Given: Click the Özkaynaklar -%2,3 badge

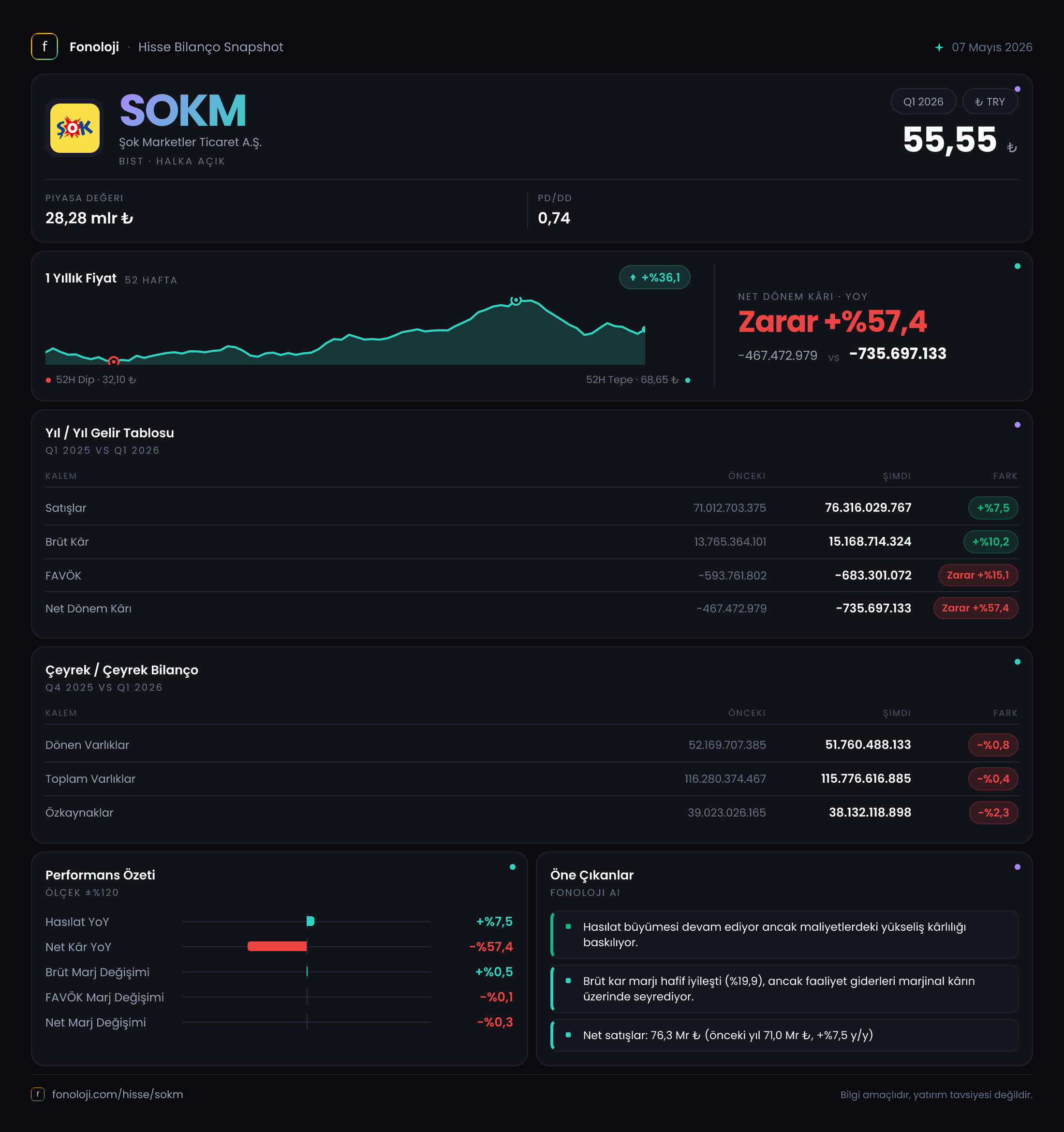Looking at the screenshot, I should 993,813.
